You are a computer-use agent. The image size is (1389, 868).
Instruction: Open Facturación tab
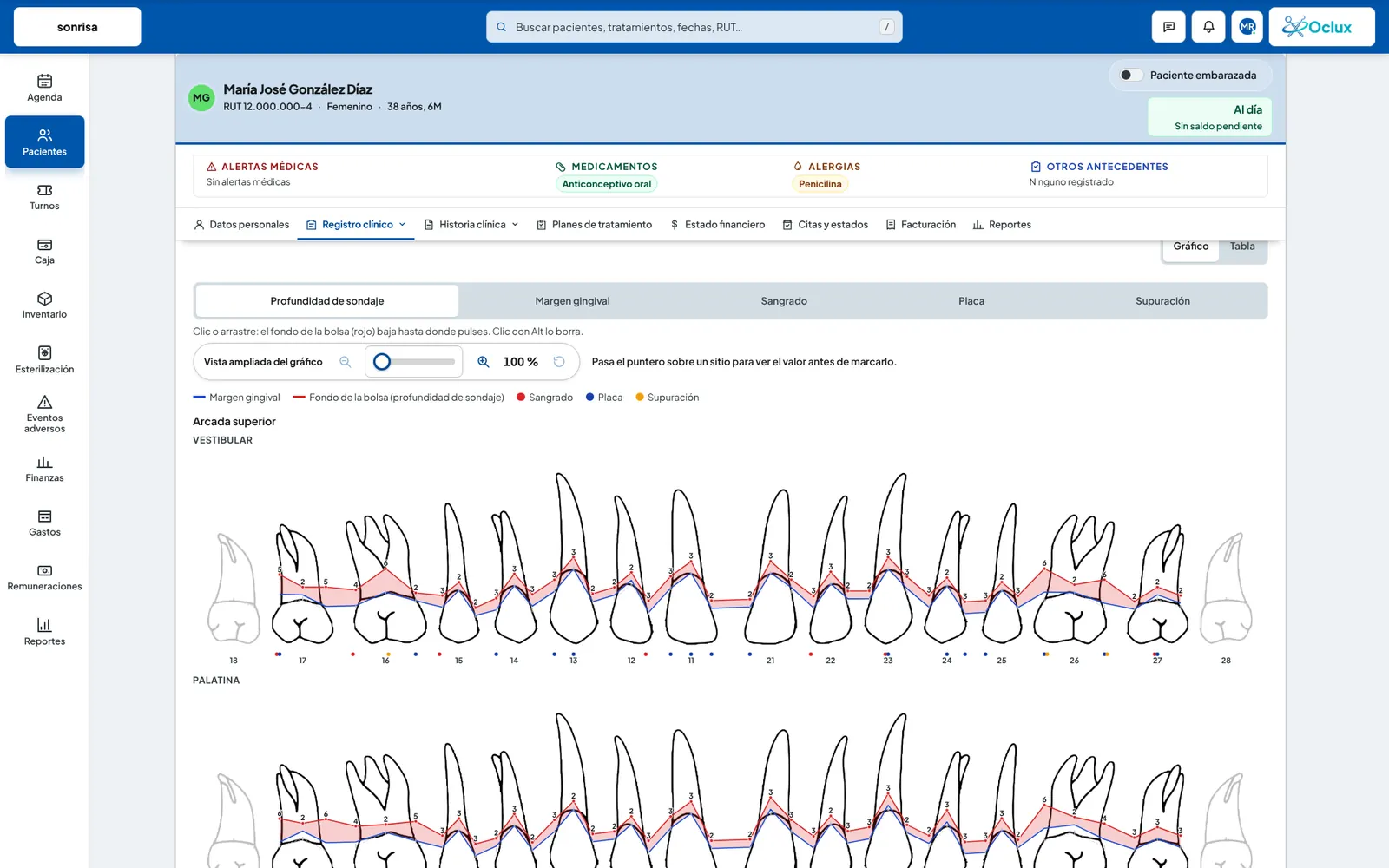(x=921, y=225)
